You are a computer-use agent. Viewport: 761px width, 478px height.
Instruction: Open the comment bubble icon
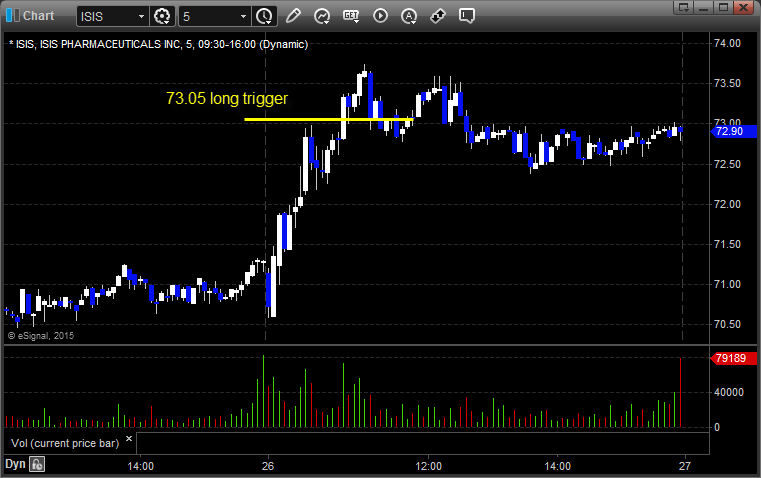tap(467, 16)
